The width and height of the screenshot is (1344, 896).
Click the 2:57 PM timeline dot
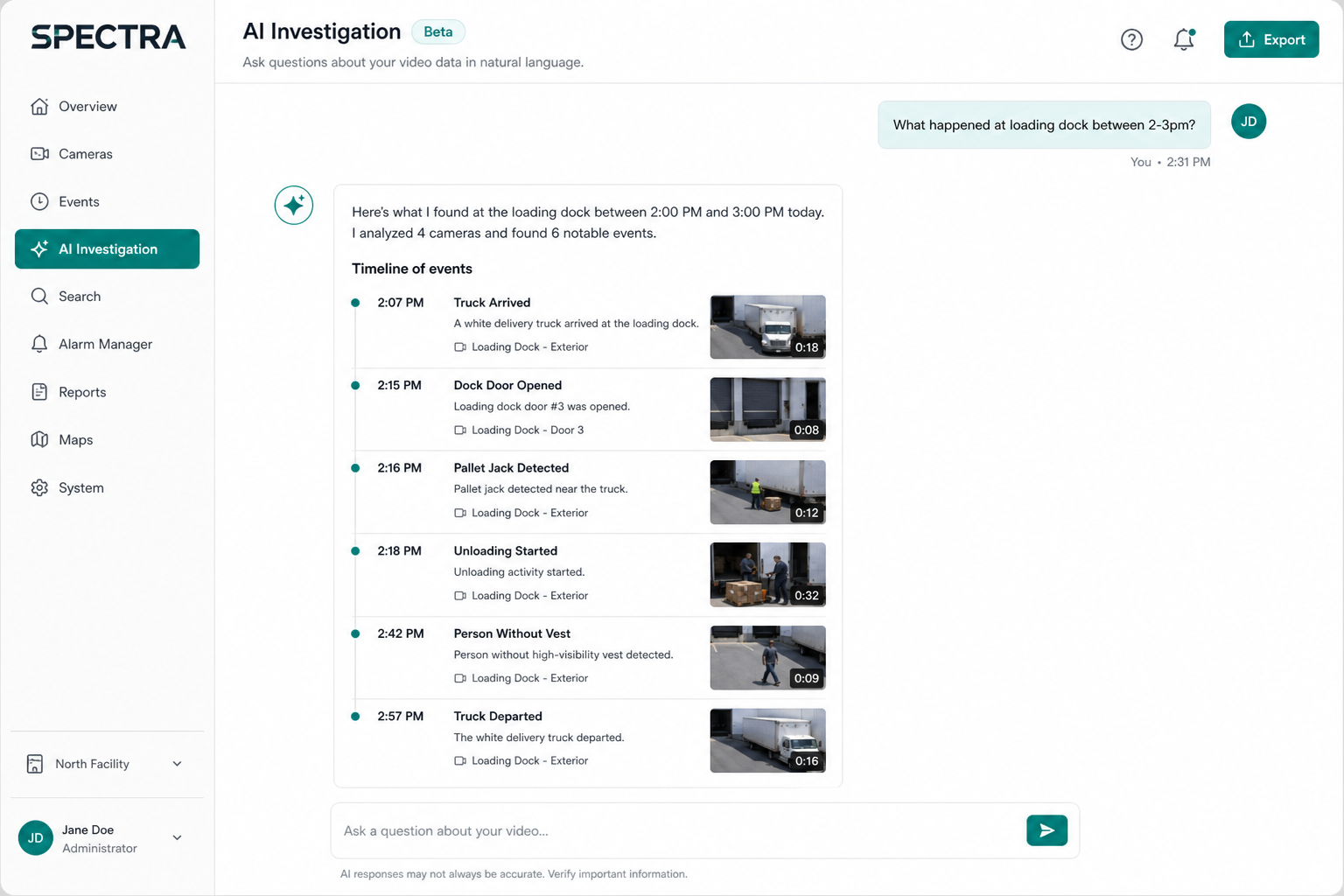pos(355,717)
